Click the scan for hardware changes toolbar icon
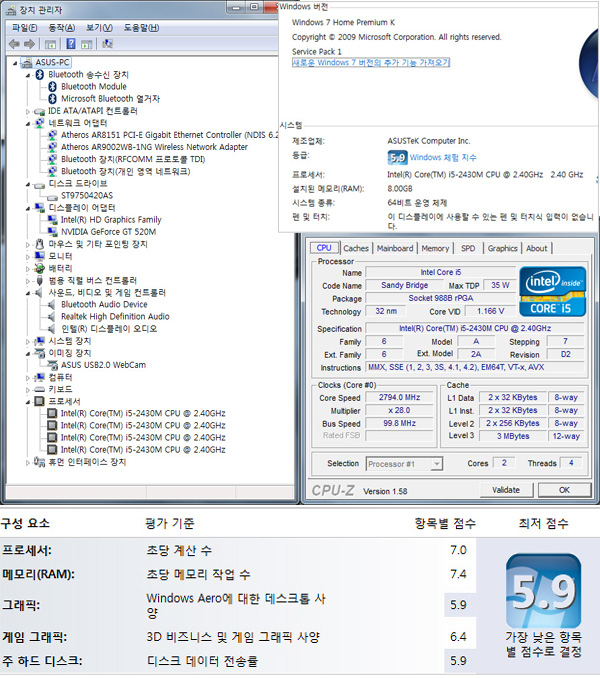The width and height of the screenshot is (600, 678). (x=107, y=44)
